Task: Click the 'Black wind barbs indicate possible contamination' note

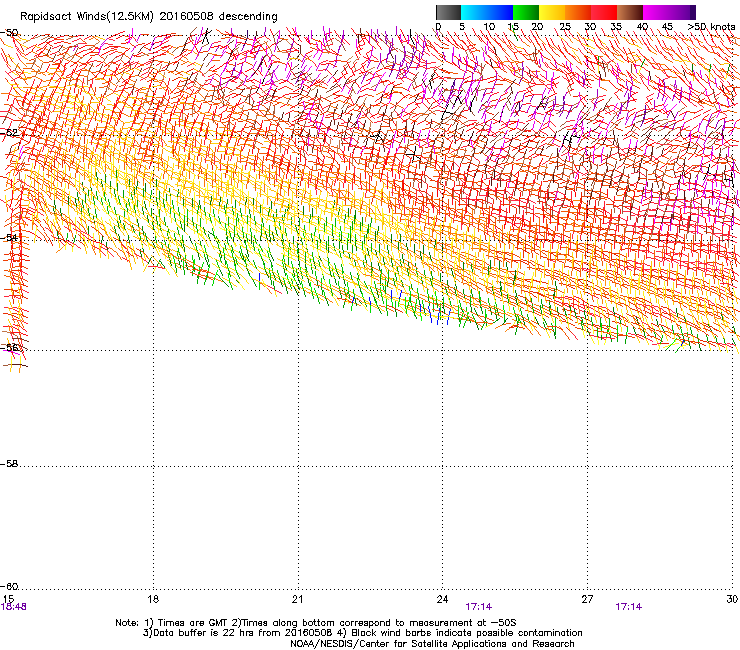Action: pyautogui.click(x=460, y=633)
